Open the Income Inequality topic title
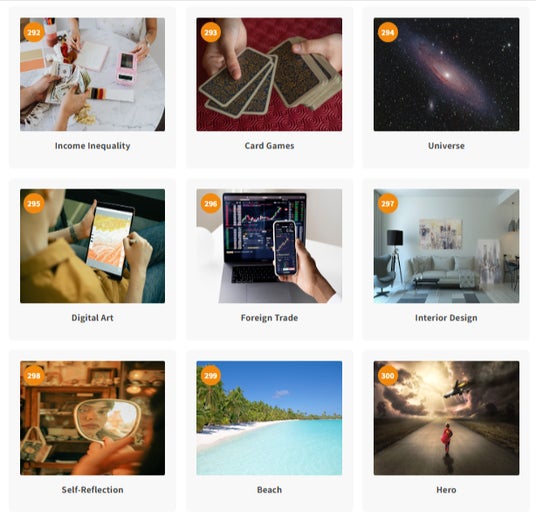 coord(92,146)
